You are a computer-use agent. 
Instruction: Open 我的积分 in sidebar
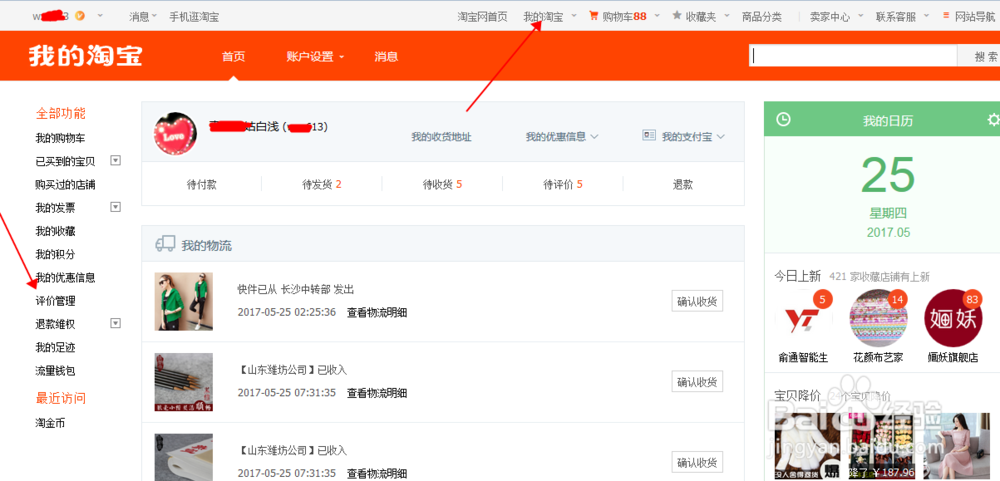(x=55, y=254)
